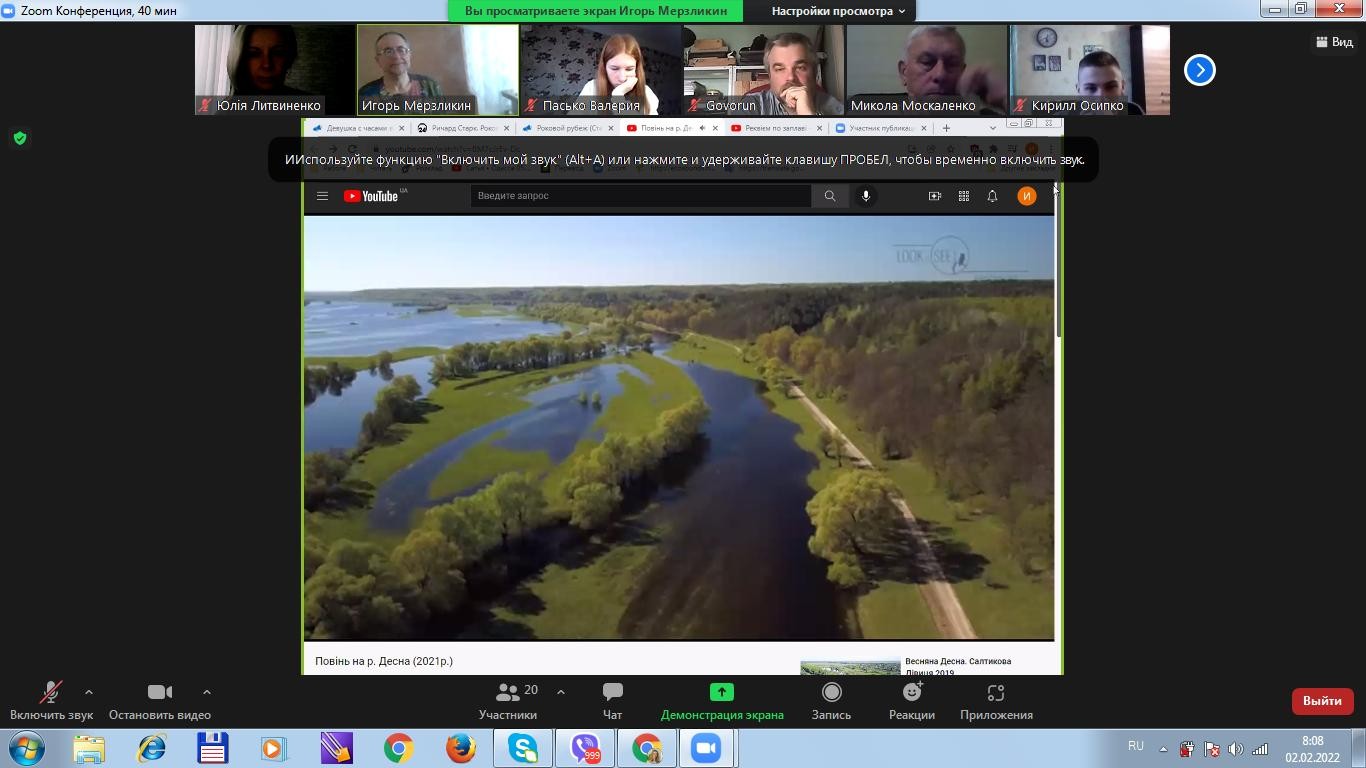This screenshot has width=1366, height=768.
Task: Open the floppy disk taskbar app
Action: pyautogui.click(x=213, y=748)
